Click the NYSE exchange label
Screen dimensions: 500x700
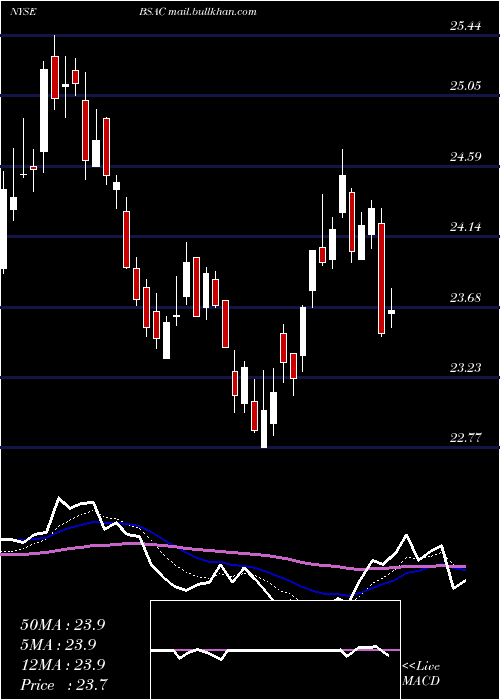click(23, 12)
